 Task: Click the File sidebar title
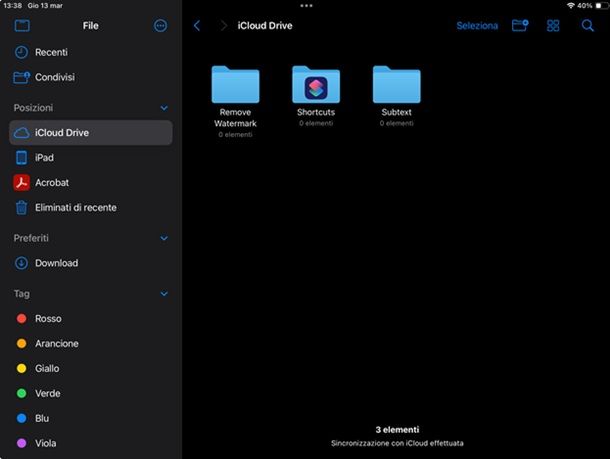coord(91,26)
